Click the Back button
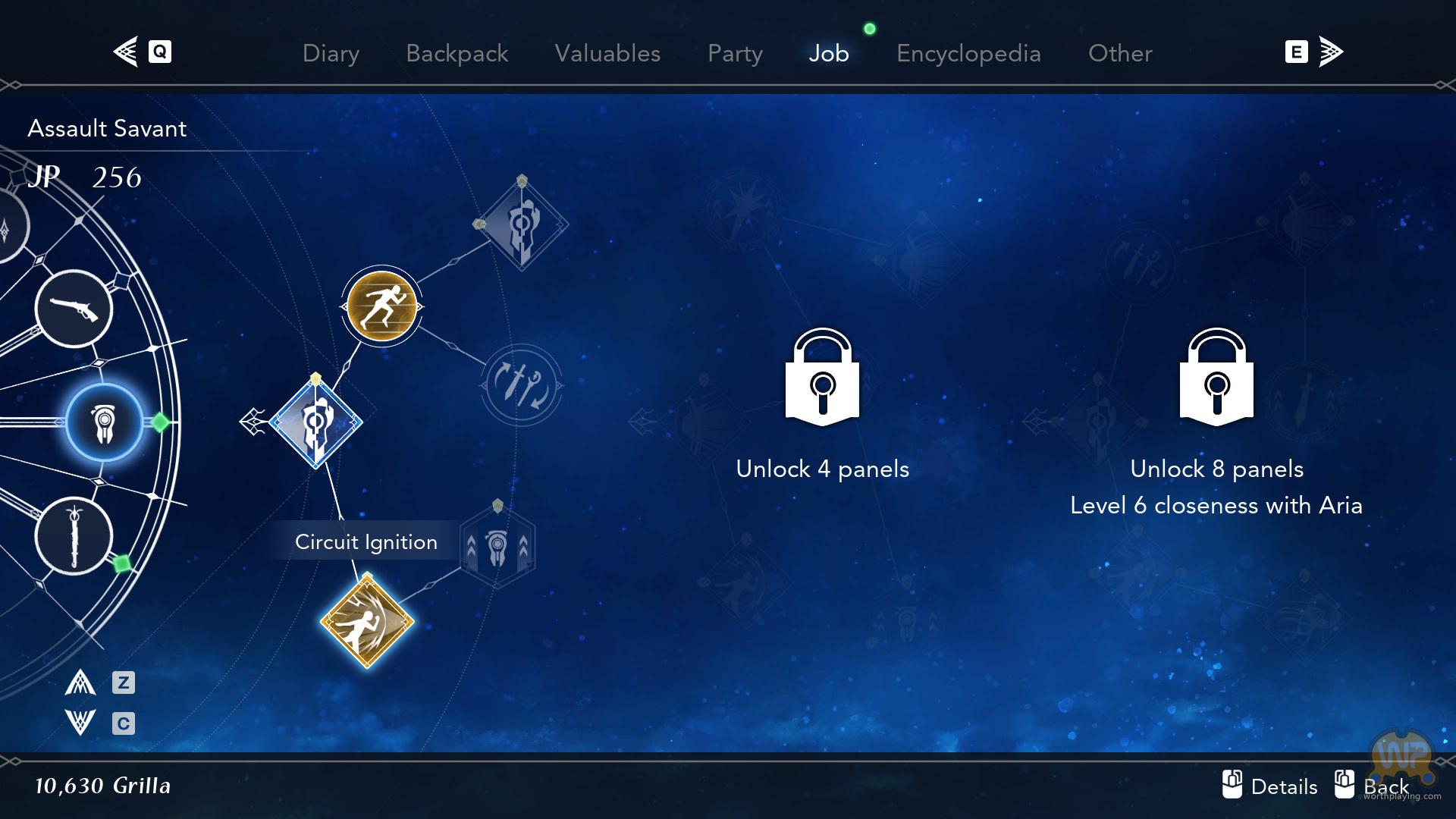This screenshot has width=1456, height=819. coord(1371,786)
